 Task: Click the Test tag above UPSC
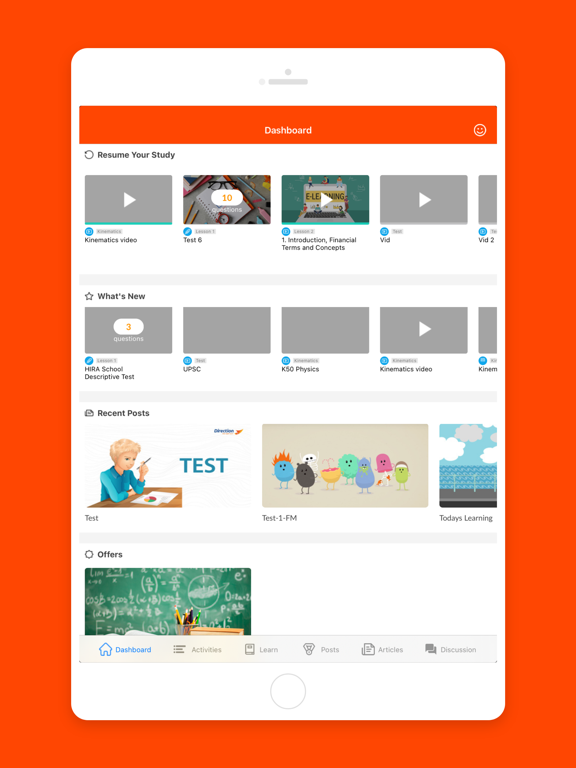click(x=200, y=360)
